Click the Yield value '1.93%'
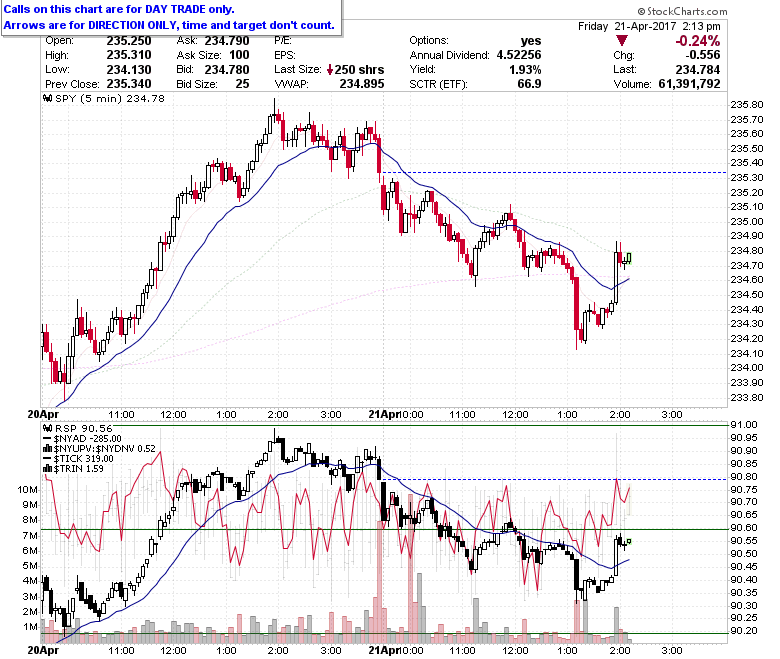The image size is (780, 659). point(525,70)
